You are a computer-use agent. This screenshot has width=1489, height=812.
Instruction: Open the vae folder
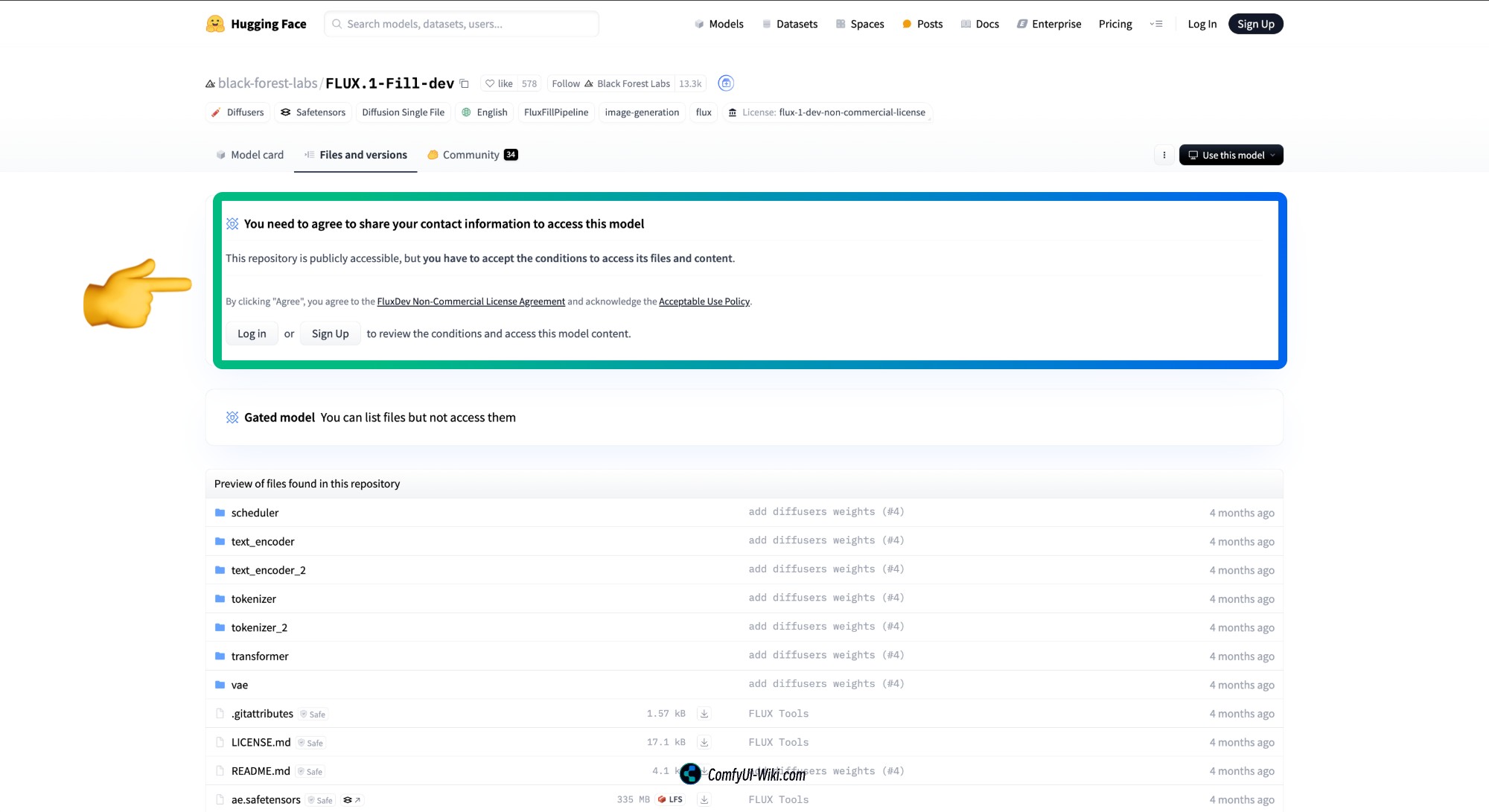239,685
